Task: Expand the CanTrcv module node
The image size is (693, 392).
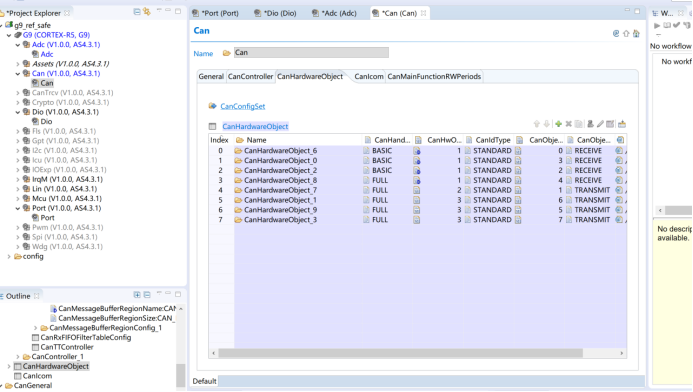Action: click(x=18, y=93)
